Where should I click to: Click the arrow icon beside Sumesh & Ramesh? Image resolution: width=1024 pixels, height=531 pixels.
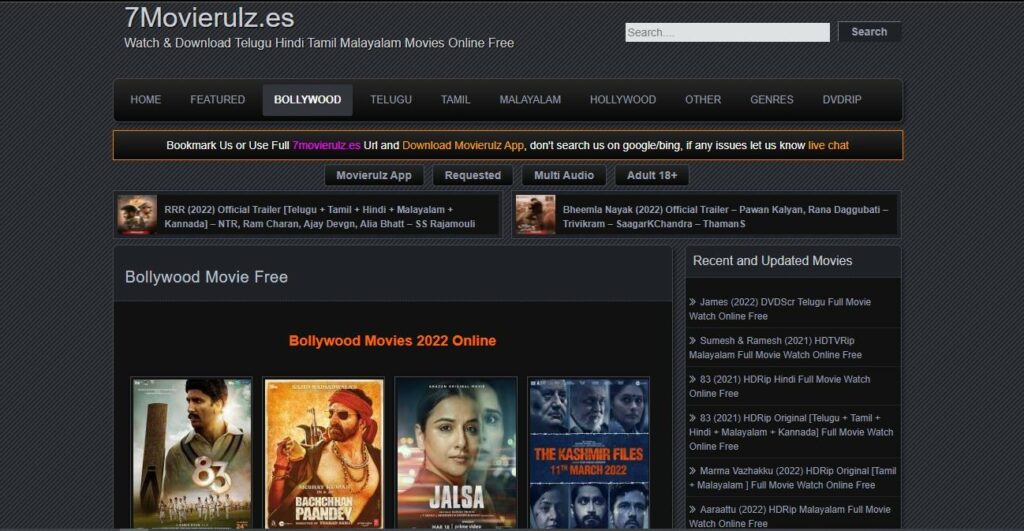pyautogui.click(x=693, y=340)
